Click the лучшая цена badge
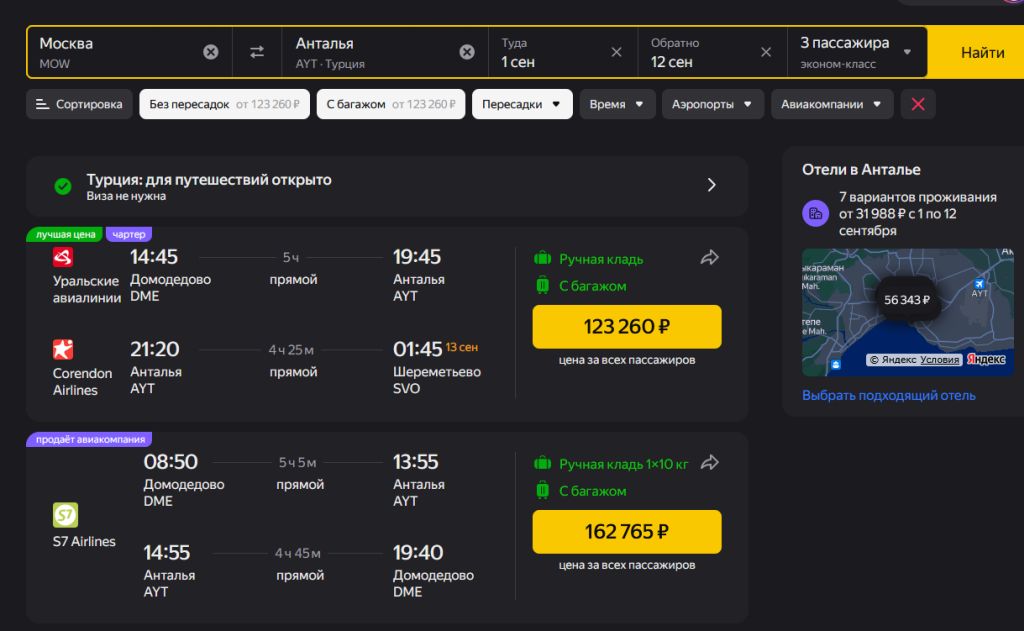The image size is (1024, 631). point(65,235)
